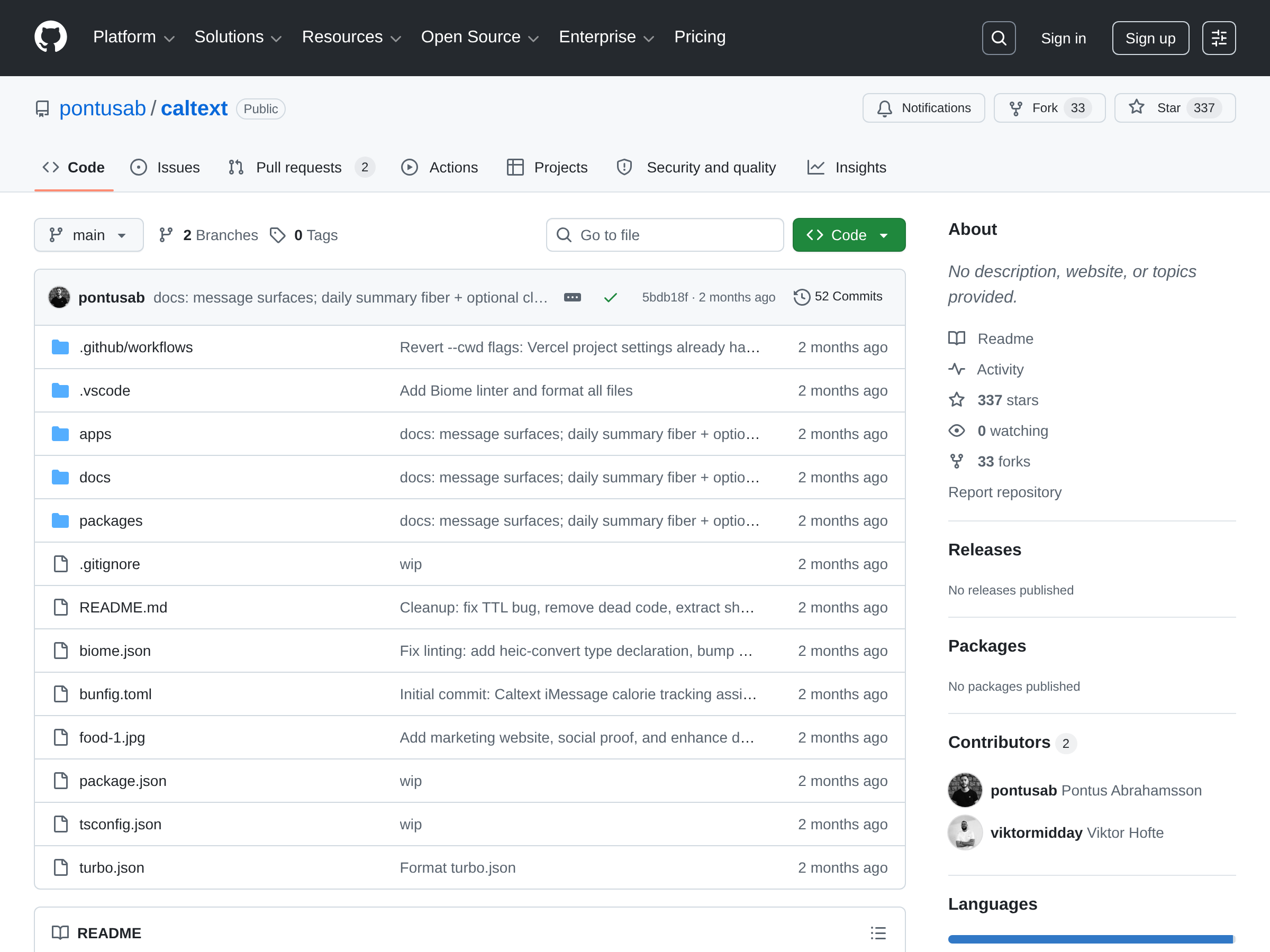Screen dimensions: 1270x952
Task: Click the green commit status checkmark
Action: (x=610, y=297)
